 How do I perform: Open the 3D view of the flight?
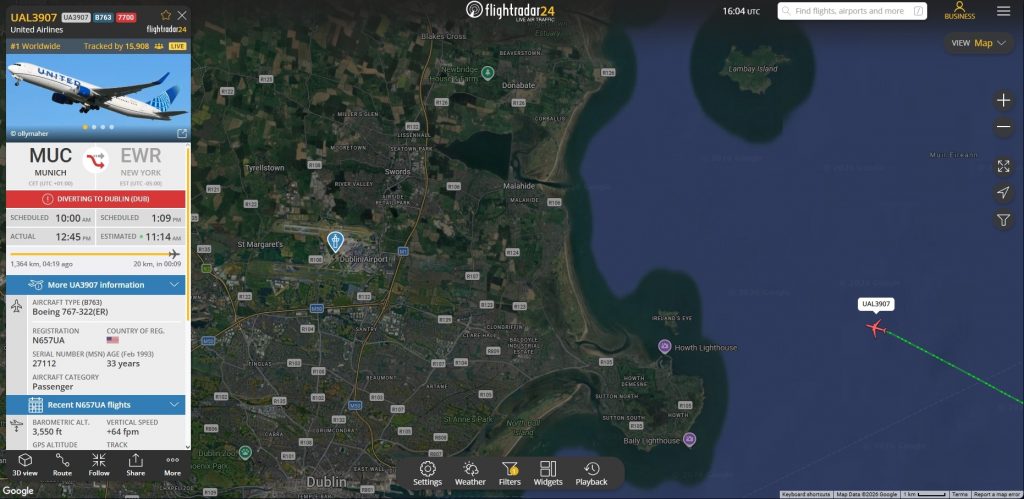coord(25,464)
